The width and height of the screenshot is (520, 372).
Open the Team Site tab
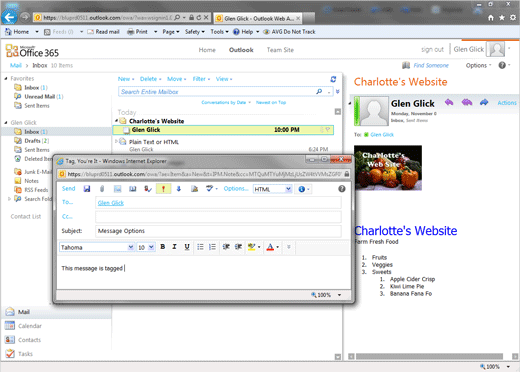280,50
